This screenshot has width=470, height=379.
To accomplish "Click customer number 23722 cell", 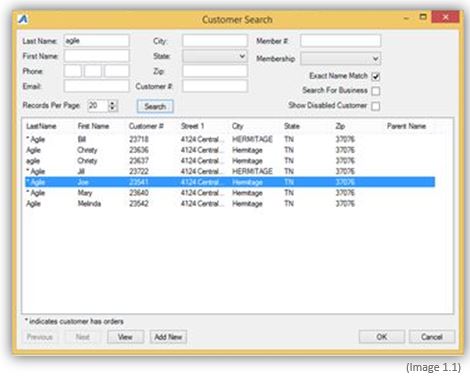I will click(139, 171).
